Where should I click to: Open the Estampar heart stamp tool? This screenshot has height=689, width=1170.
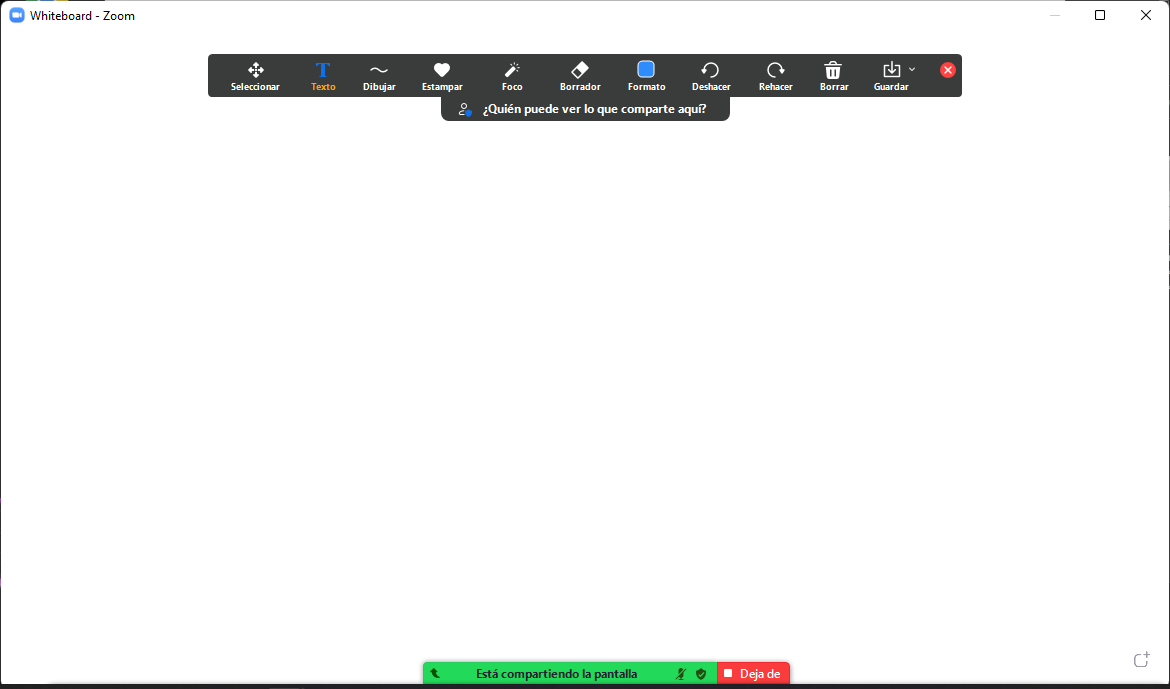tap(442, 76)
